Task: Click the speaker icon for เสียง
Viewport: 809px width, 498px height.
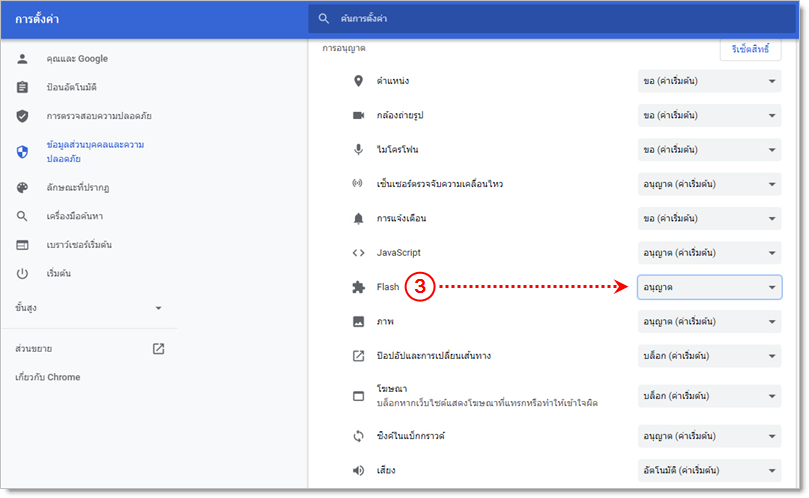Action: coord(358,470)
